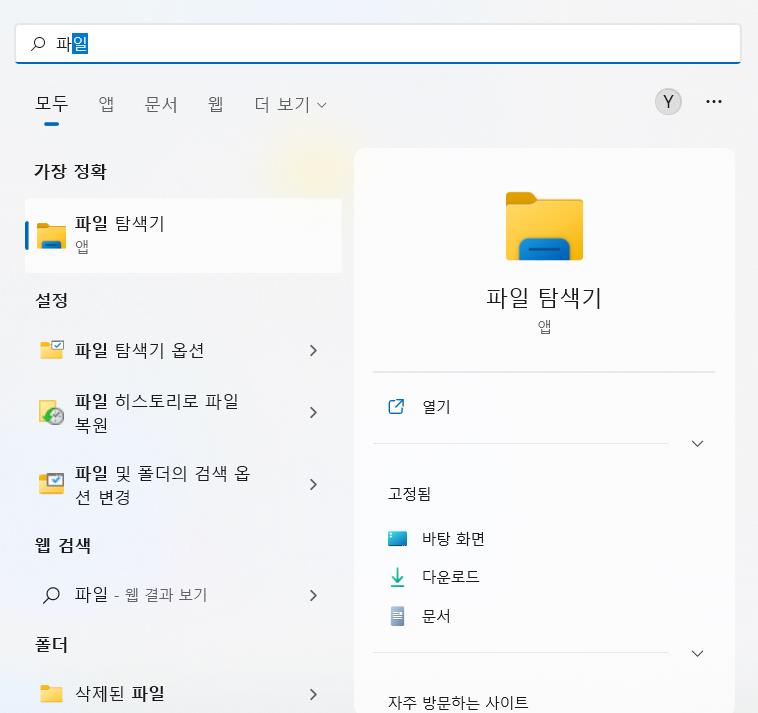Click the search options folder icon
Image resolution: width=758 pixels, height=713 pixels.
coord(51,483)
